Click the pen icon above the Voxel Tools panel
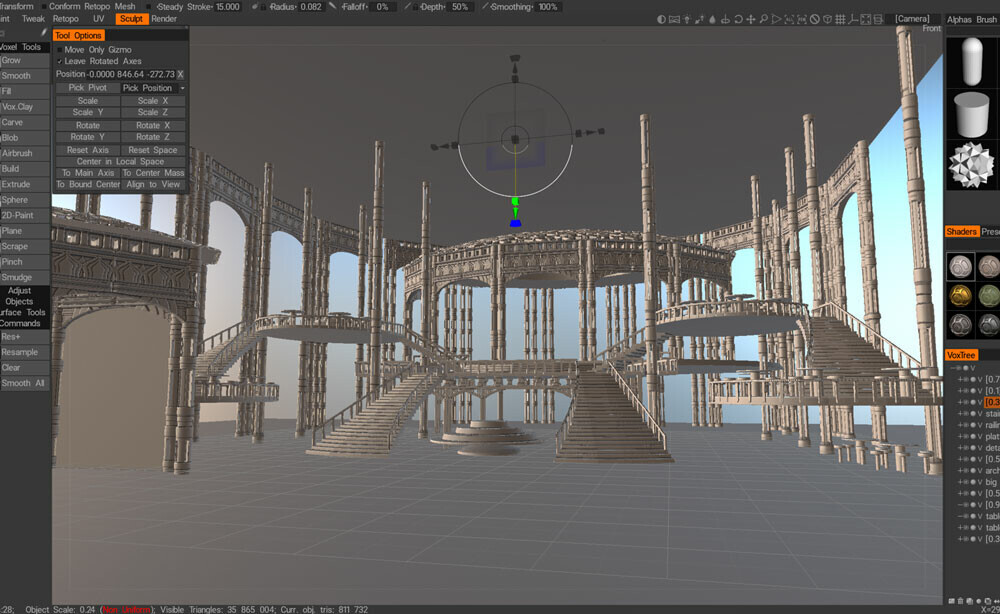The height and width of the screenshot is (614, 1000). pyautogui.click(x=43, y=33)
